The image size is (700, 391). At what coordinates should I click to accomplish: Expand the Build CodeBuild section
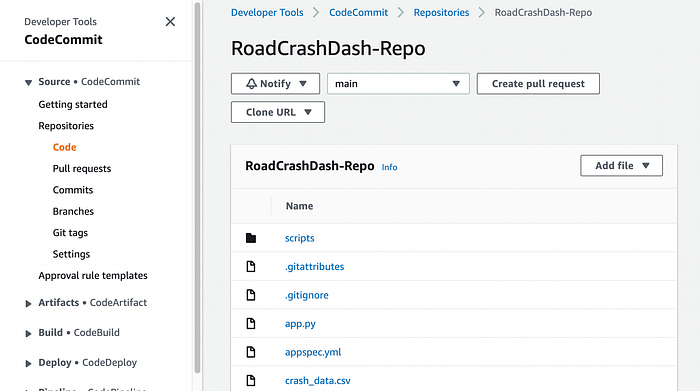click(x=28, y=333)
